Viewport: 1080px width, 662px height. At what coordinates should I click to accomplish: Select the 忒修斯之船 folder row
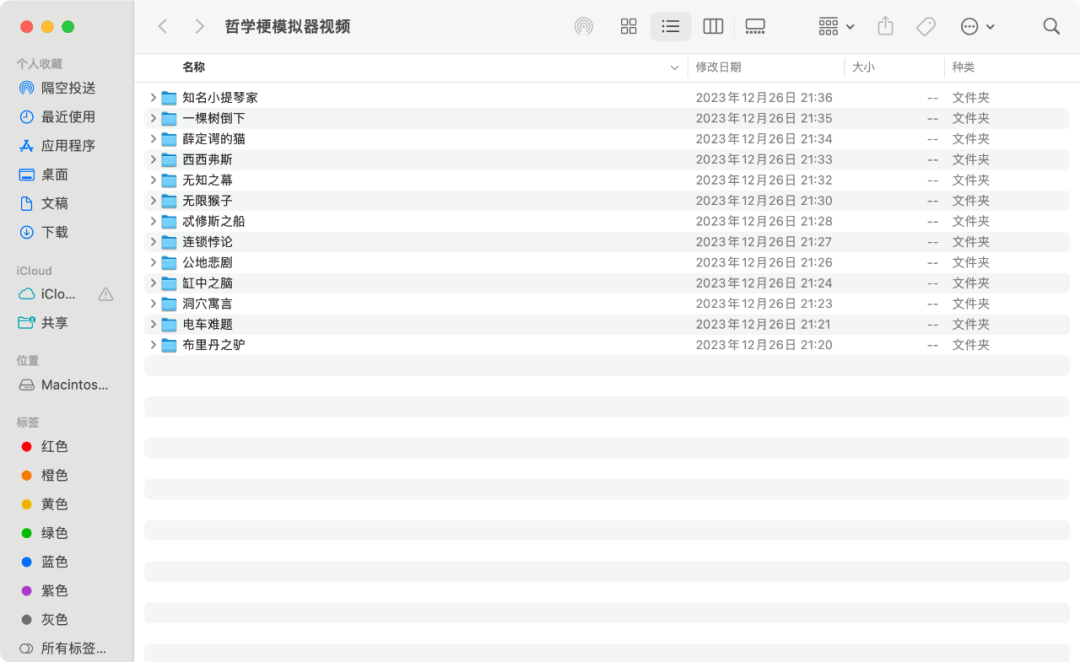(606, 222)
